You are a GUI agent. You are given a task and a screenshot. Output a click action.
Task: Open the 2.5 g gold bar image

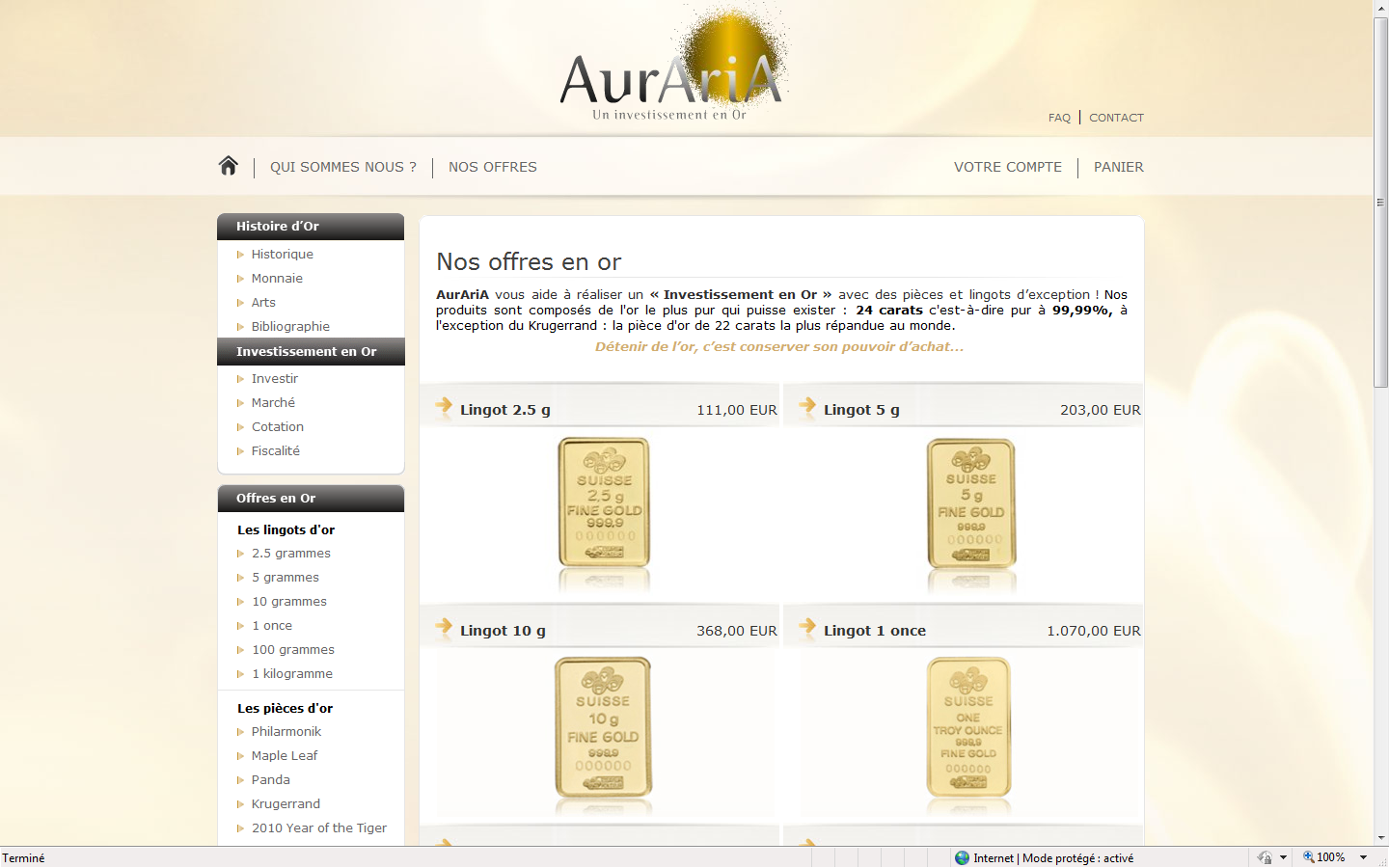click(x=604, y=502)
